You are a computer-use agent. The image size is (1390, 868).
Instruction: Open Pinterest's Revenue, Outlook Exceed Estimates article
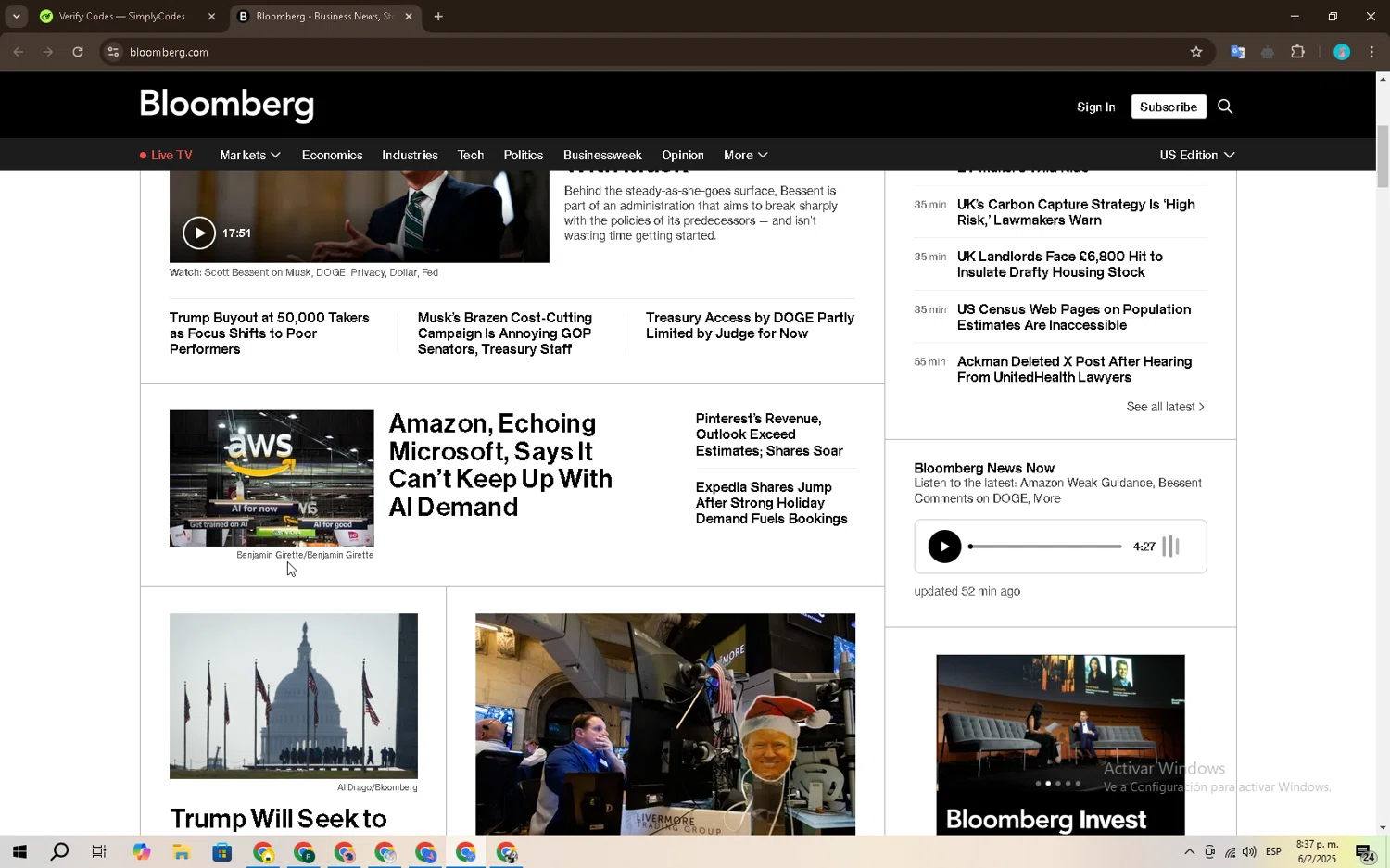coord(769,434)
